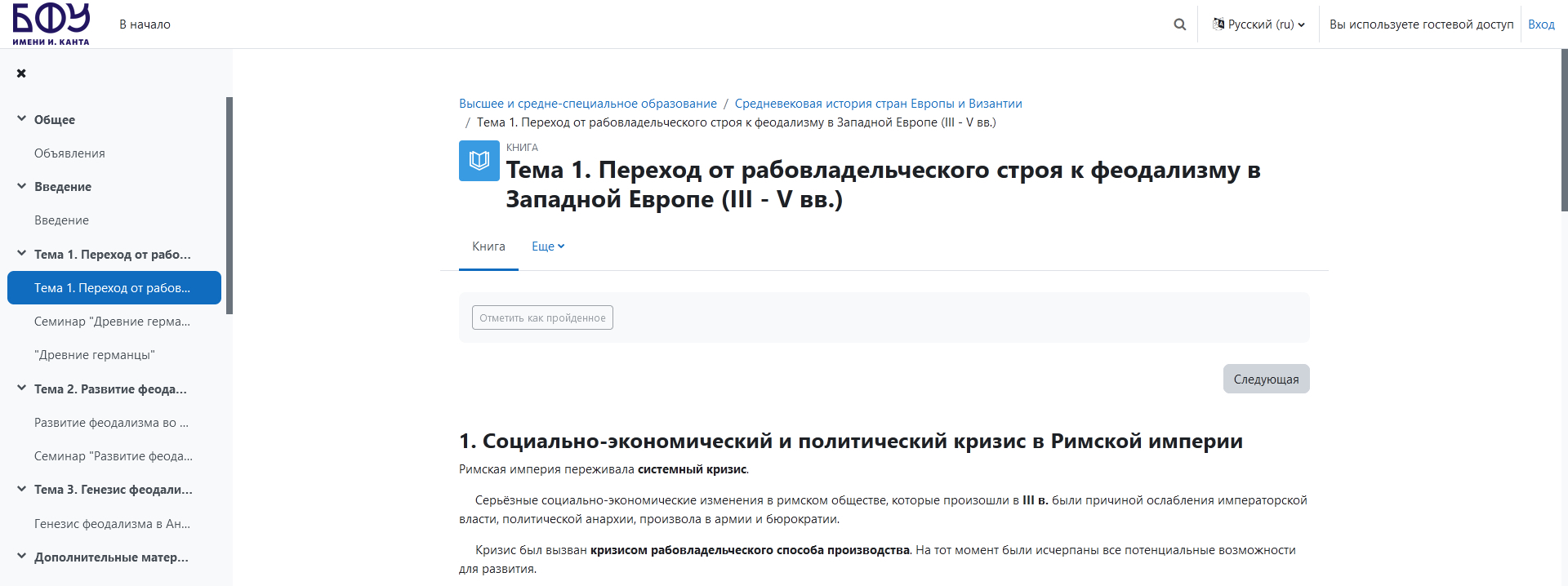
Task: Go to the Следующая page button
Action: tap(1266, 379)
